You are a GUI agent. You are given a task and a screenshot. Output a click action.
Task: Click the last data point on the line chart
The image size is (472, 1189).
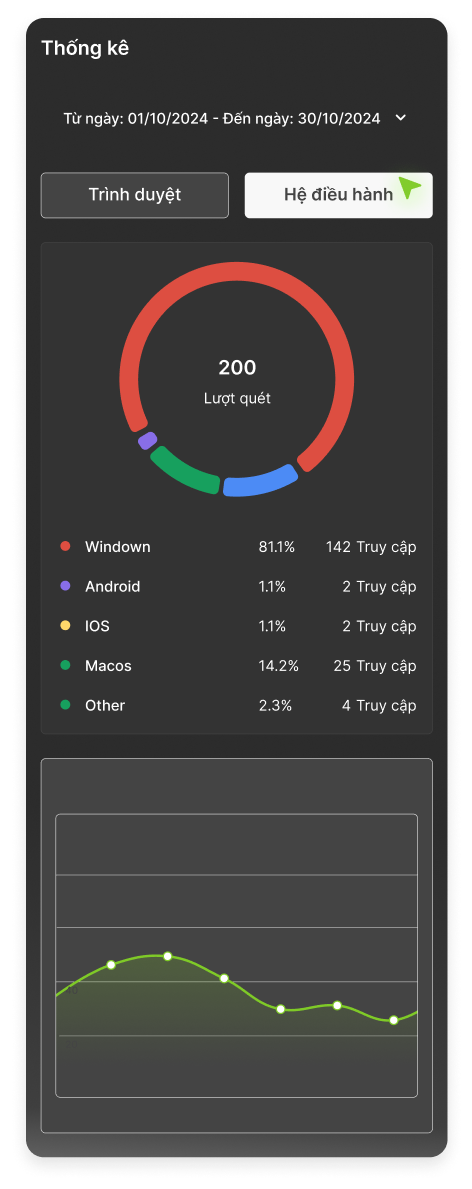[394, 1020]
